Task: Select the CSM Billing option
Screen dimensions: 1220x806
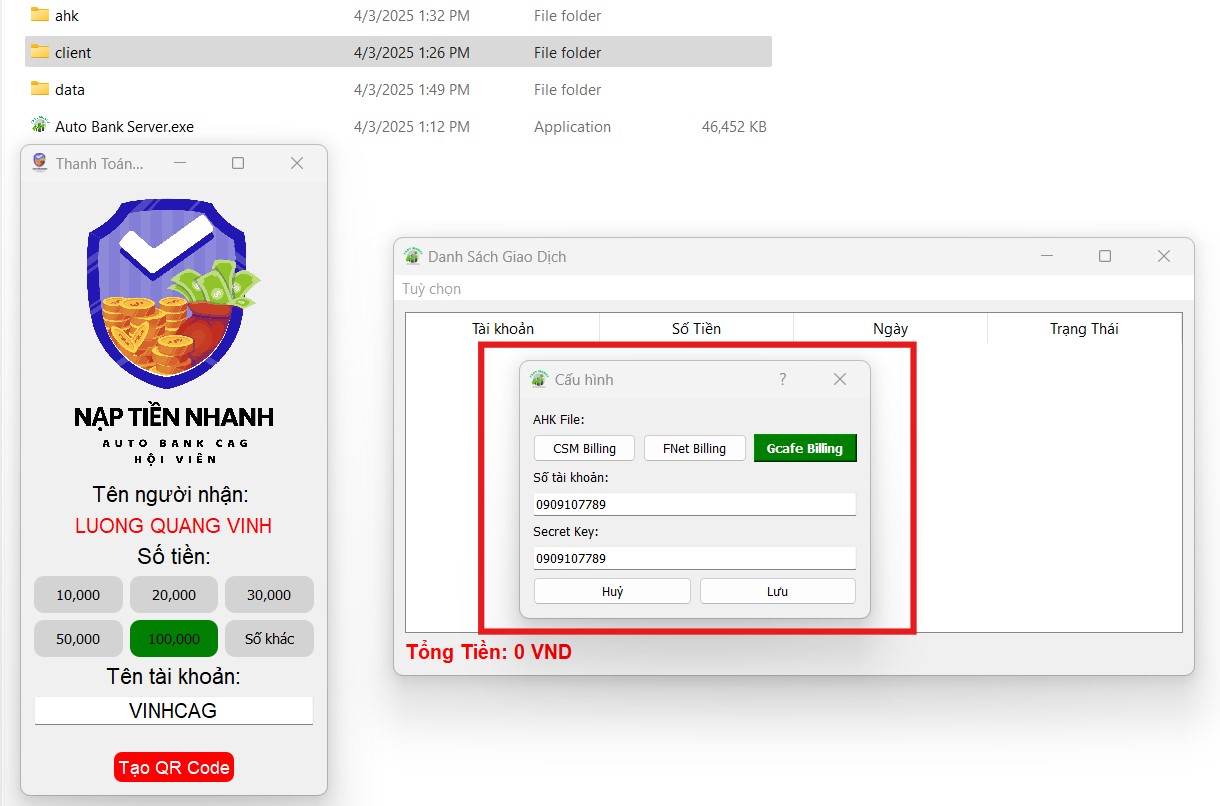Action: tap(584, 448)
